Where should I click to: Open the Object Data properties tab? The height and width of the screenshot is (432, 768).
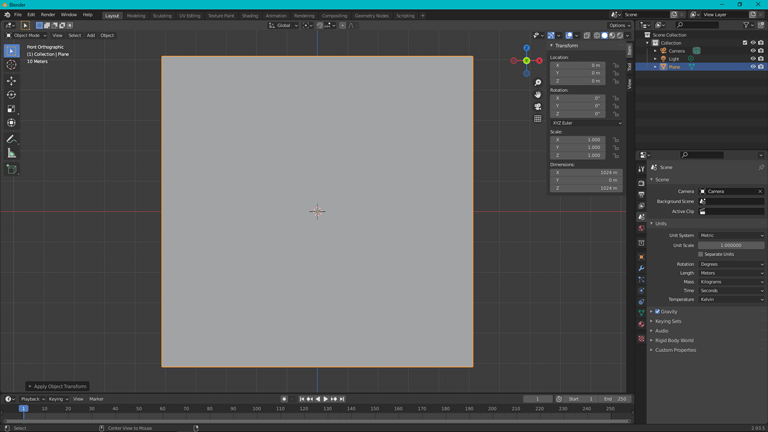641,312
